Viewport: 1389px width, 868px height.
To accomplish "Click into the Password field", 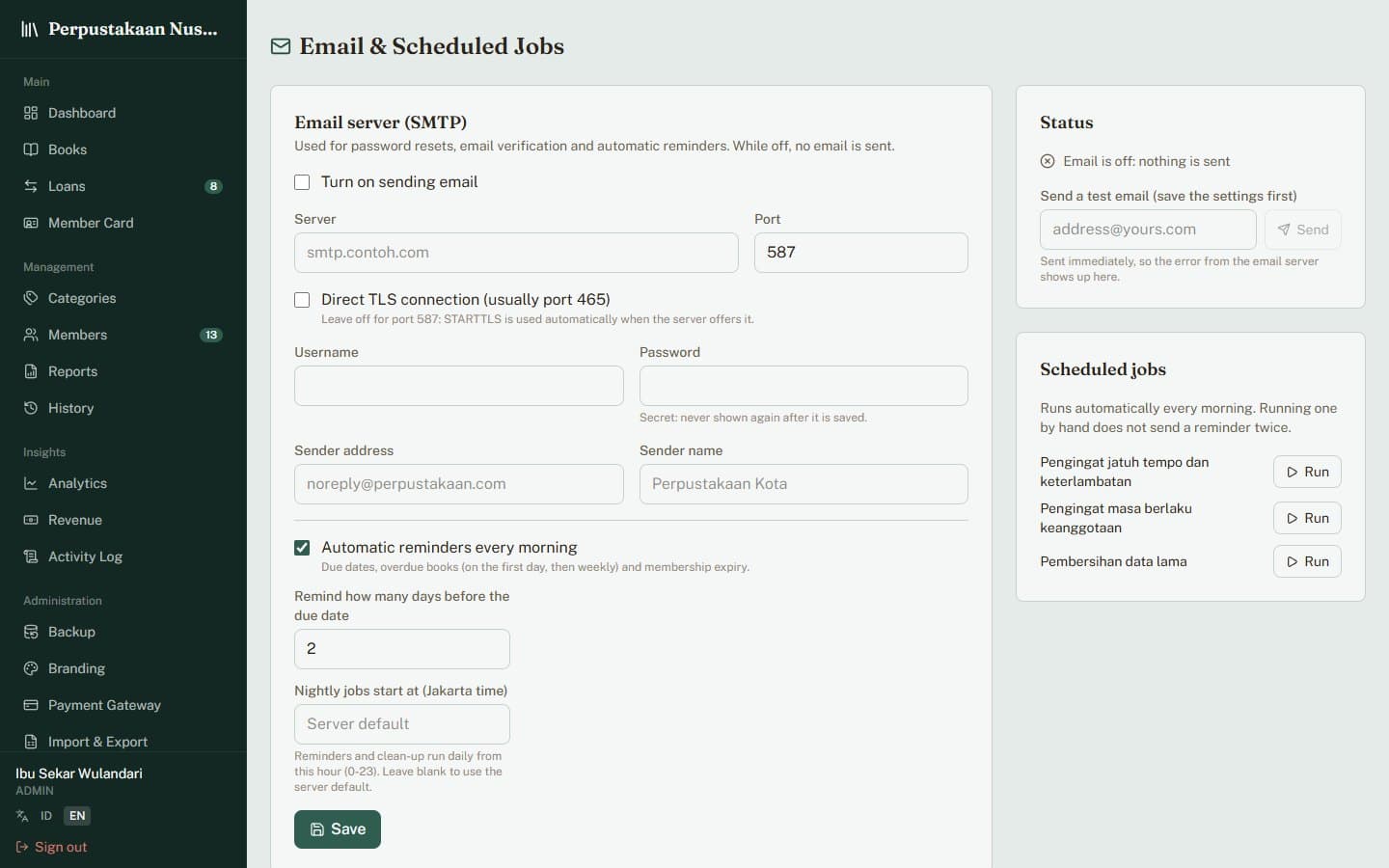I will (x=803, y=386).
